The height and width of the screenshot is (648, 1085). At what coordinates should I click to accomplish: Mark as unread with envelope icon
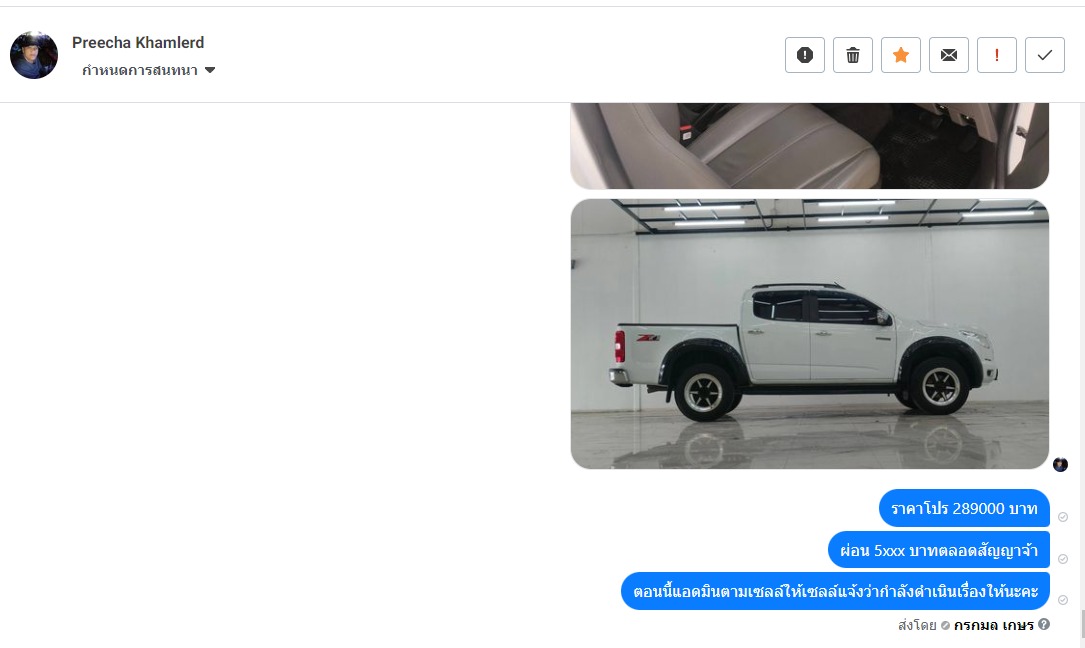click(949, 55)
